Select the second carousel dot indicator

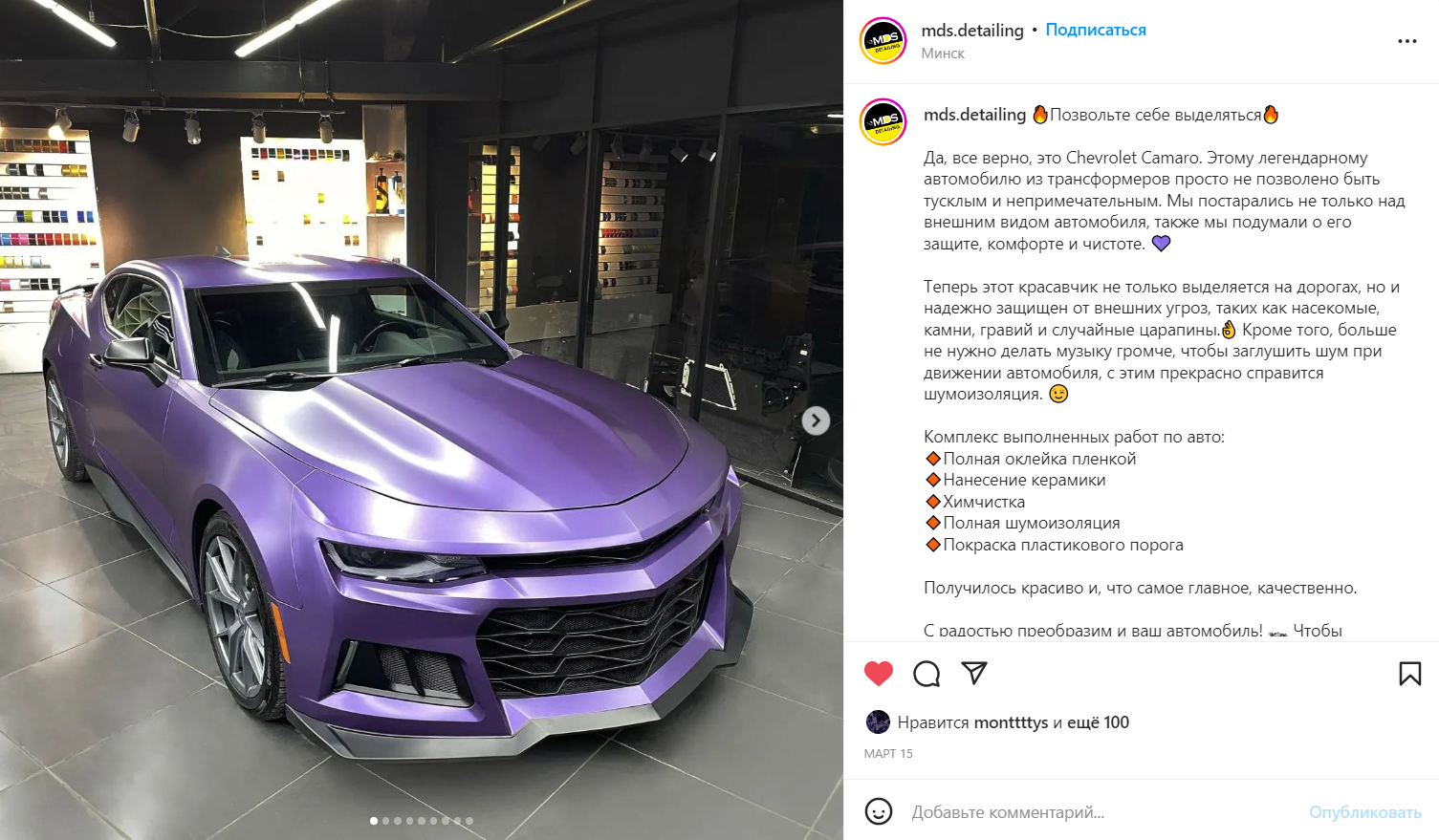click(x=385, y=821)
